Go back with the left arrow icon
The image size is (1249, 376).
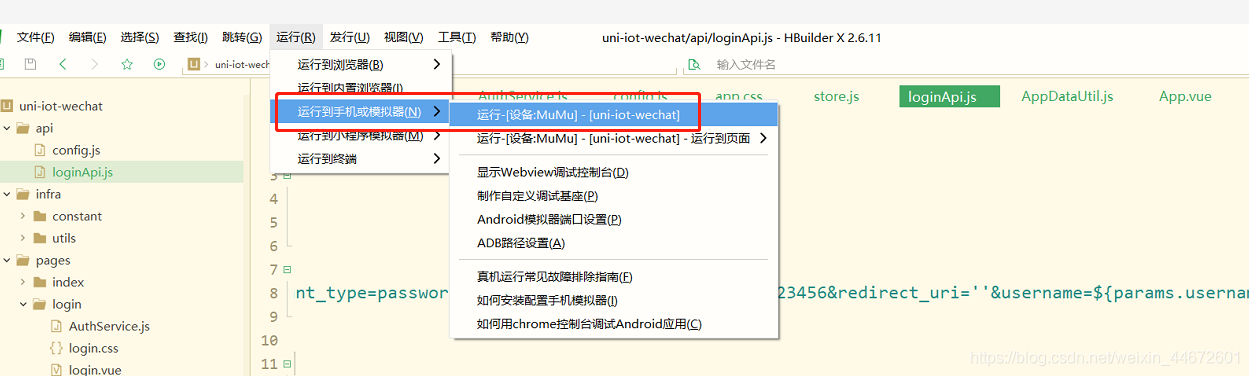pyautogui.click(x=63, y=64)
